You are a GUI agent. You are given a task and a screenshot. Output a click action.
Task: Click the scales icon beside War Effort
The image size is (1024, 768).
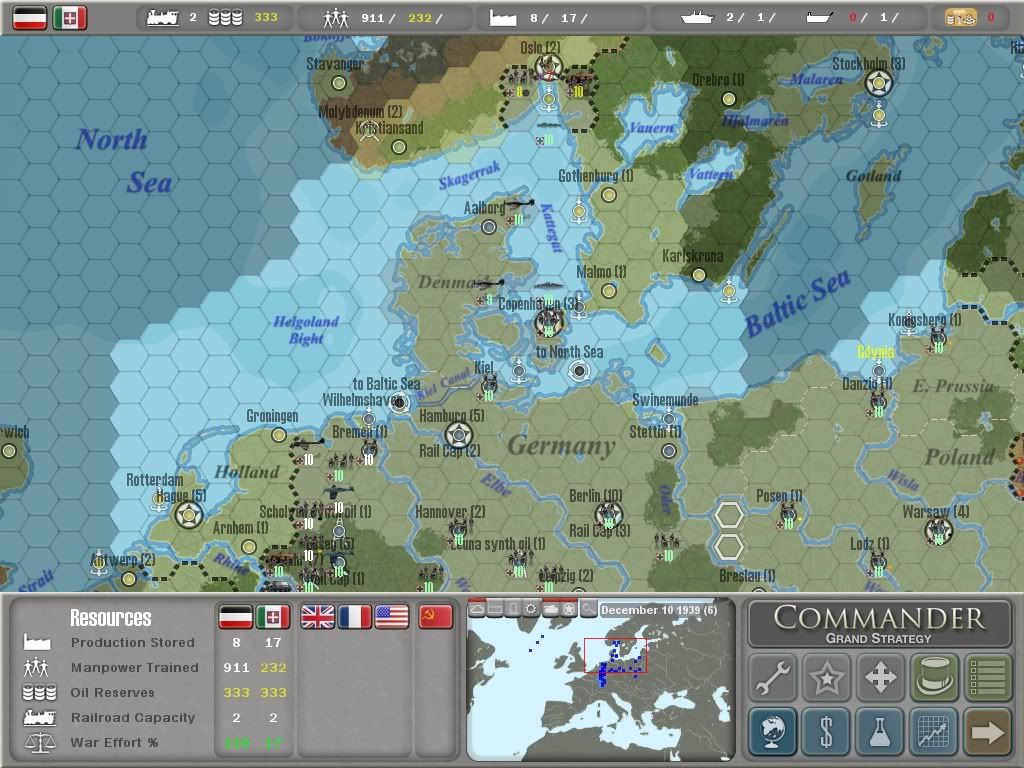click(x=39, y=743)
